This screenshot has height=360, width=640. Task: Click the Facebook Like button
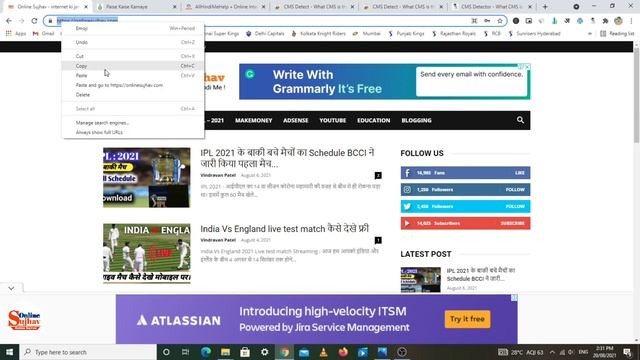pyautogui.click(x=520, y=173)
